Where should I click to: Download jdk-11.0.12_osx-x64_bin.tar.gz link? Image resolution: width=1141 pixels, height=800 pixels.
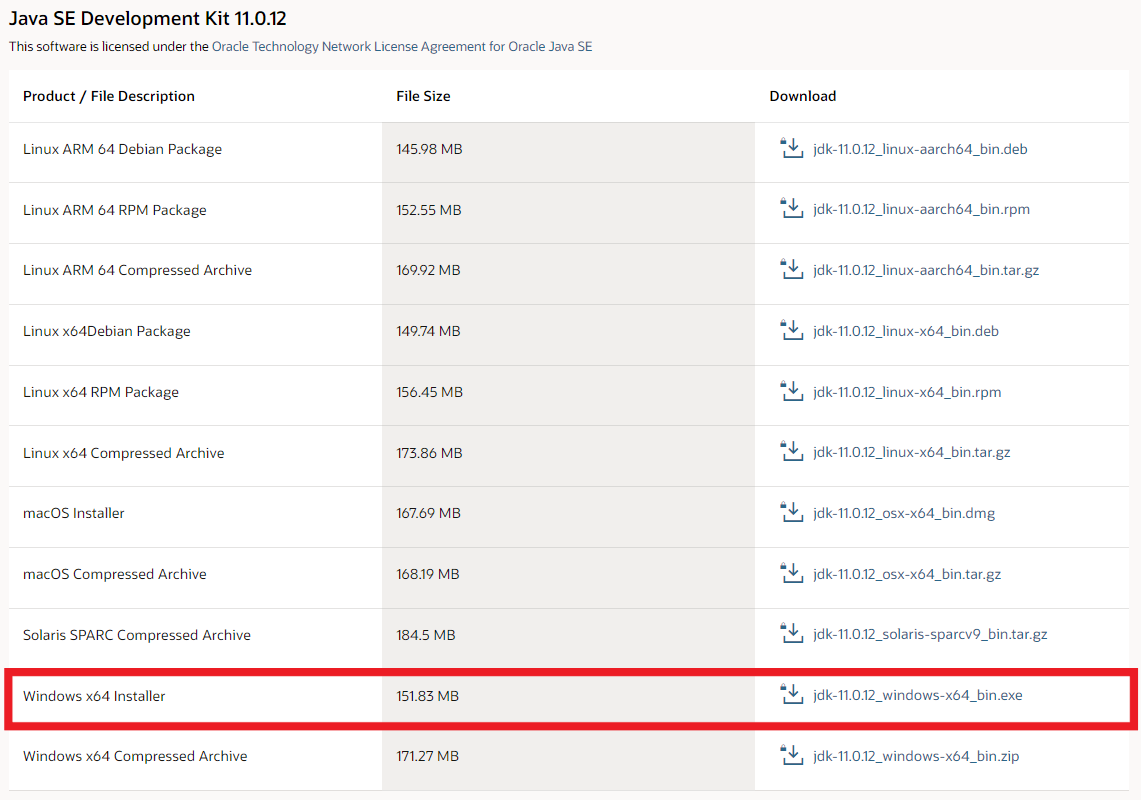907,574
